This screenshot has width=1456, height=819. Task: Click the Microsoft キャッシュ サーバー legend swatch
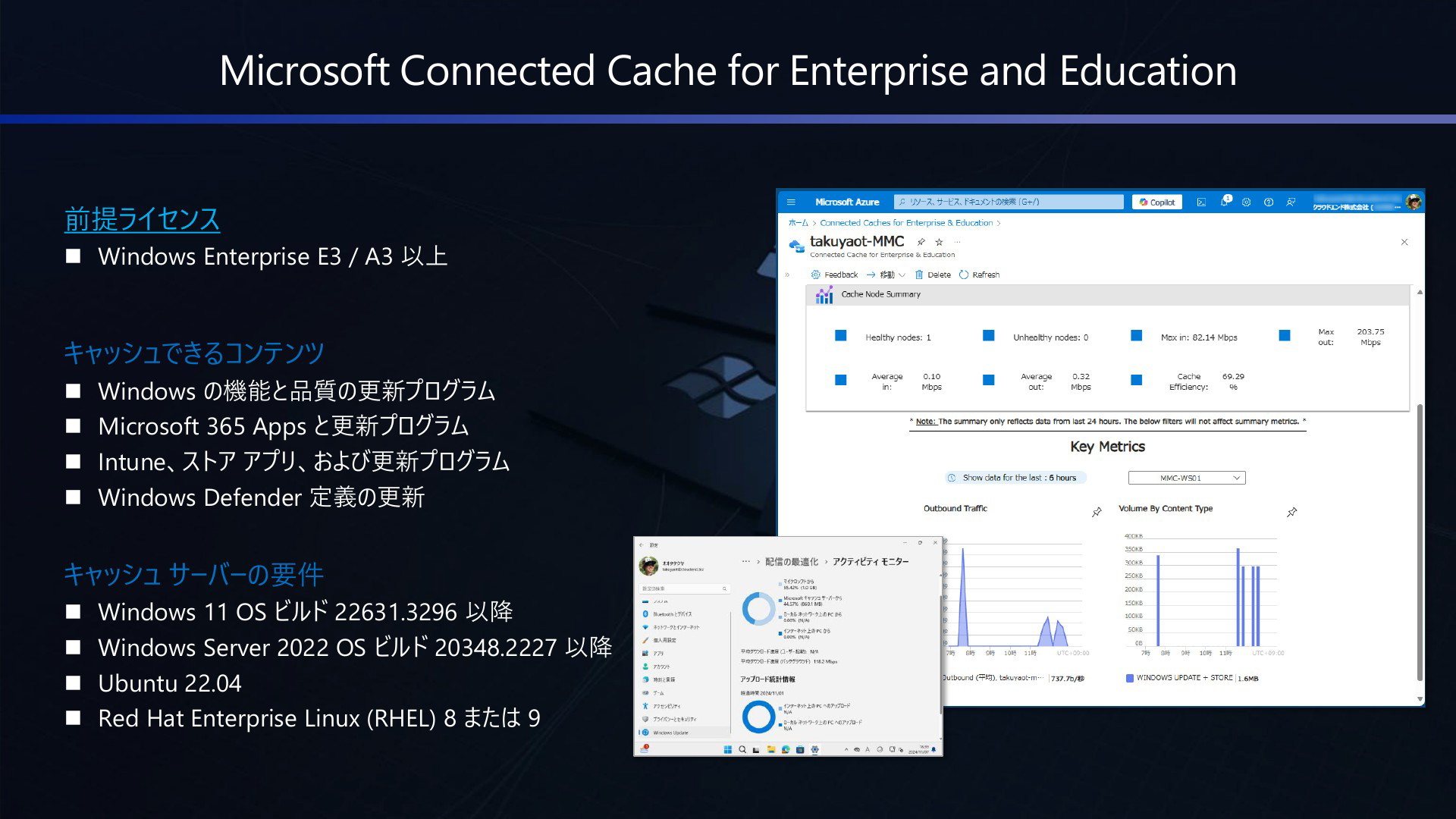click(x=780, y=601)
